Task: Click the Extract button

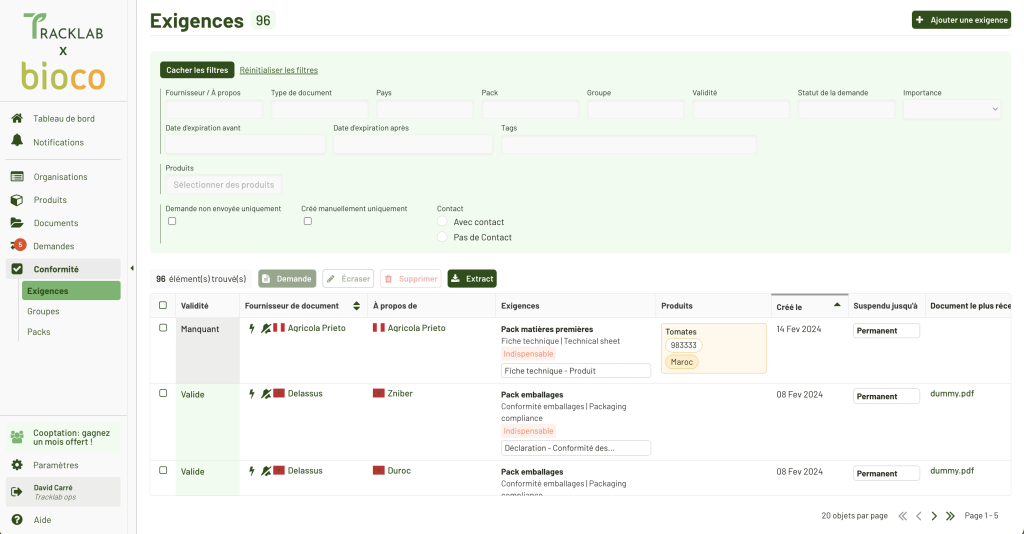Action: [x=472, y=279]
